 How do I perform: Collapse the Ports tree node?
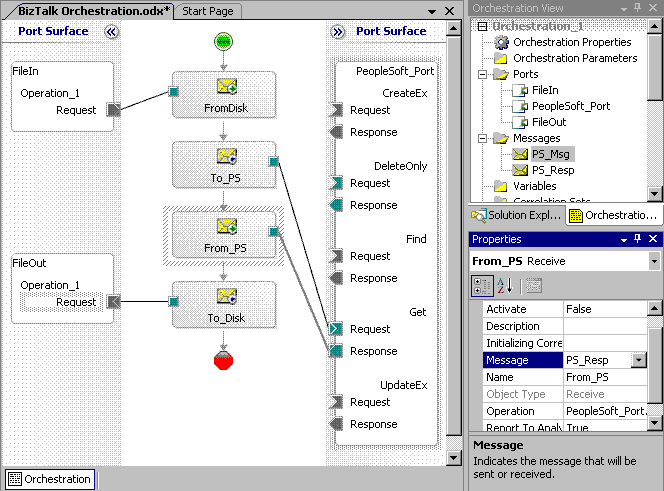pos(482,74)
